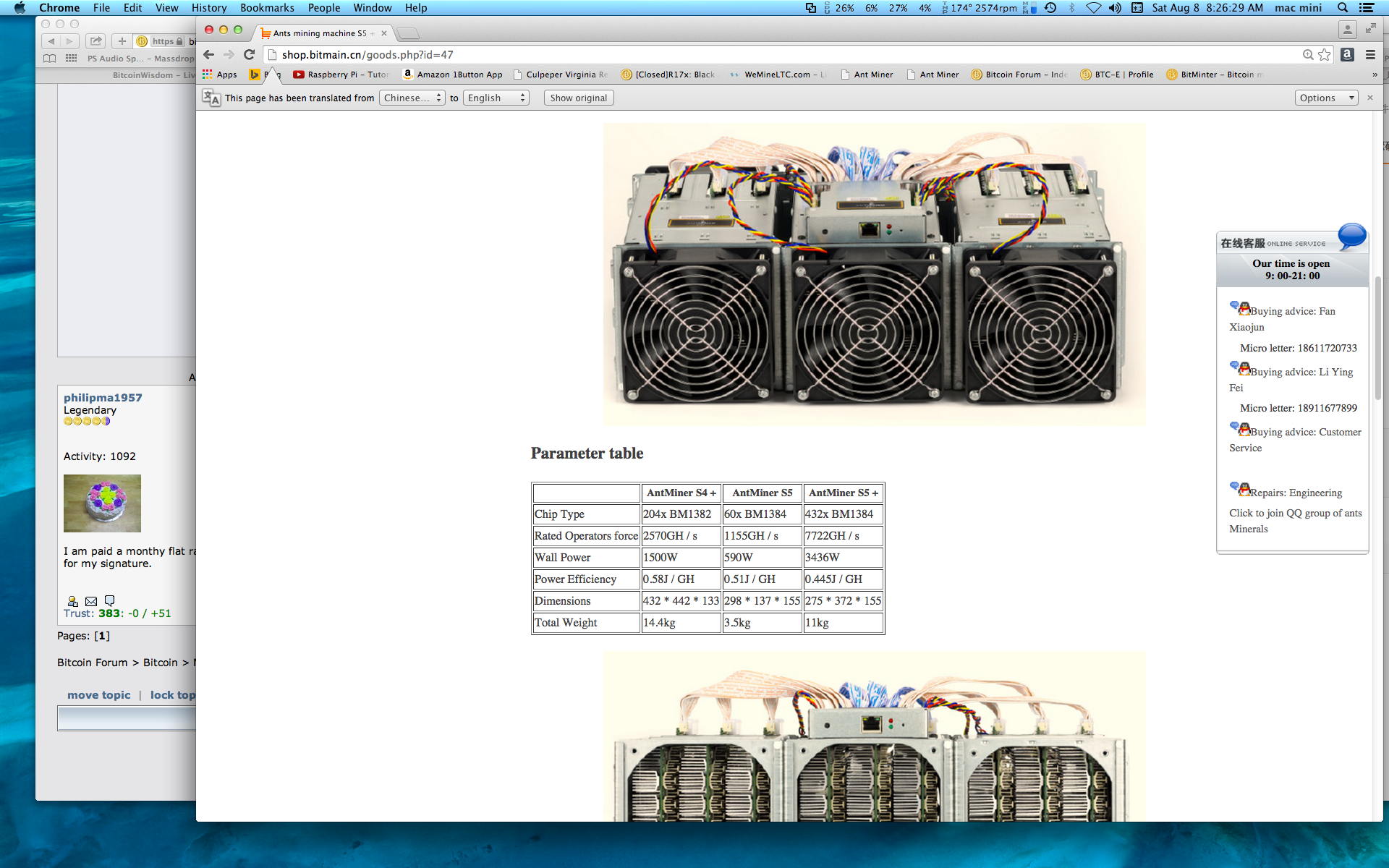Open philipma1957 forum profile link
Screen dimensions: 1389x868
pos(103,397)
